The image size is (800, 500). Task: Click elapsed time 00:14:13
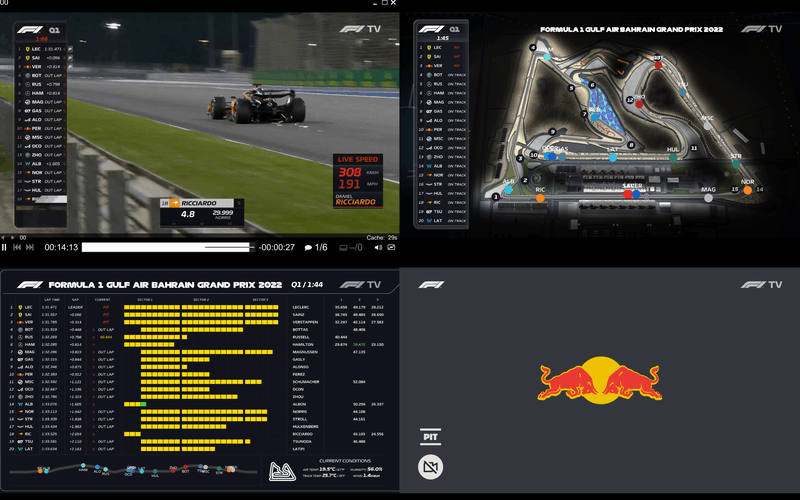click(61, 247)
